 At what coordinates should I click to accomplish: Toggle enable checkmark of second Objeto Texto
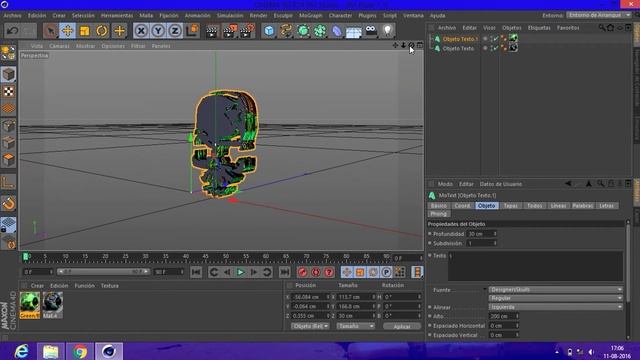pos(495,48)
